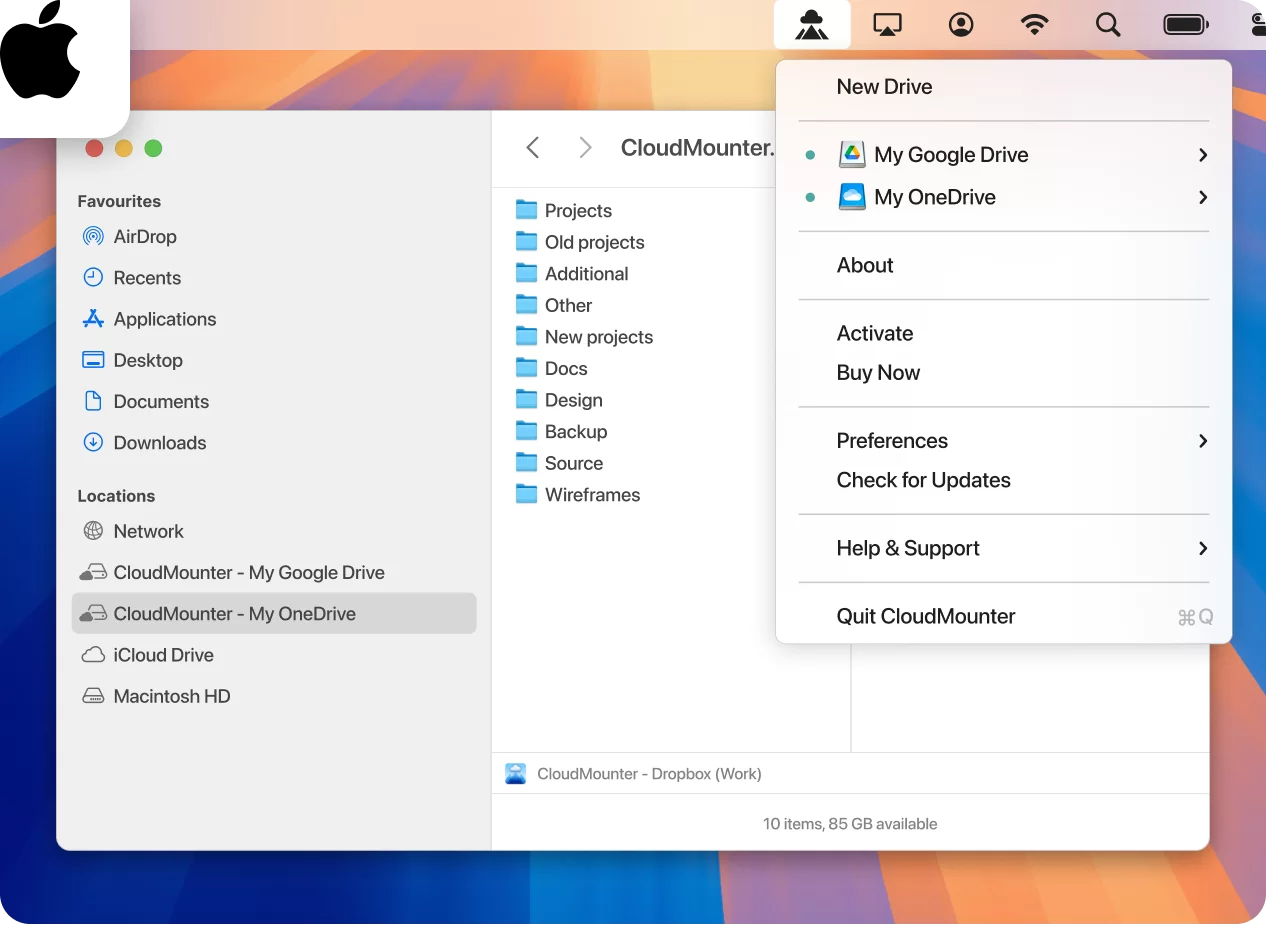Toggle the mount indicator next to My OneDrive
1266x950 pixels.
point(810,197)
